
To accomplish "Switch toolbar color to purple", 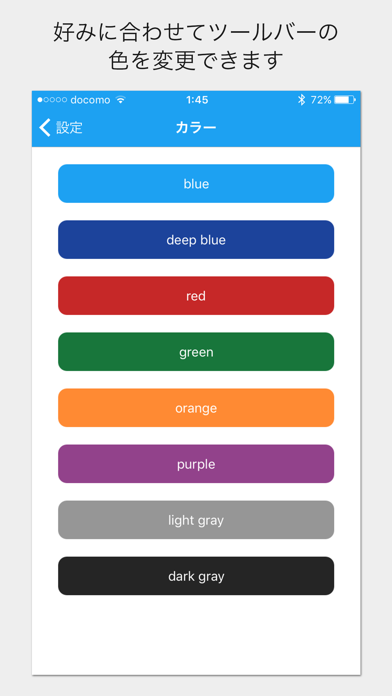I will (196, 464).
